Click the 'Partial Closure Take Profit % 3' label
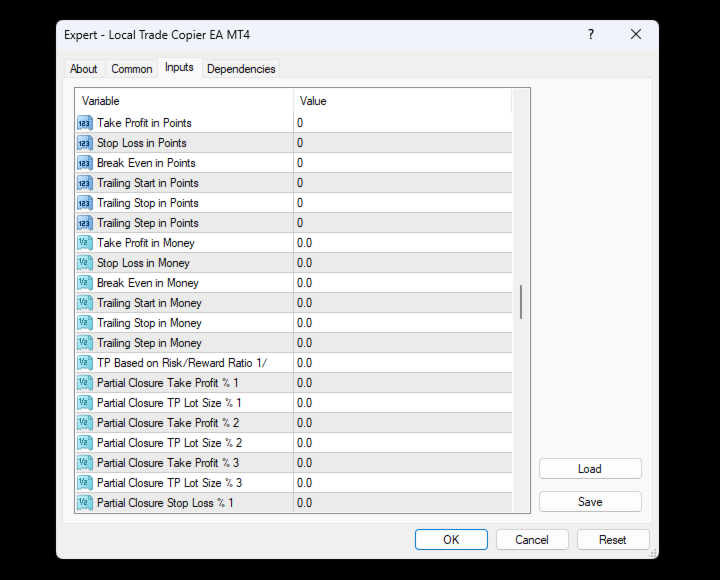Screen dimensions: 720x580 pos(168,463)
